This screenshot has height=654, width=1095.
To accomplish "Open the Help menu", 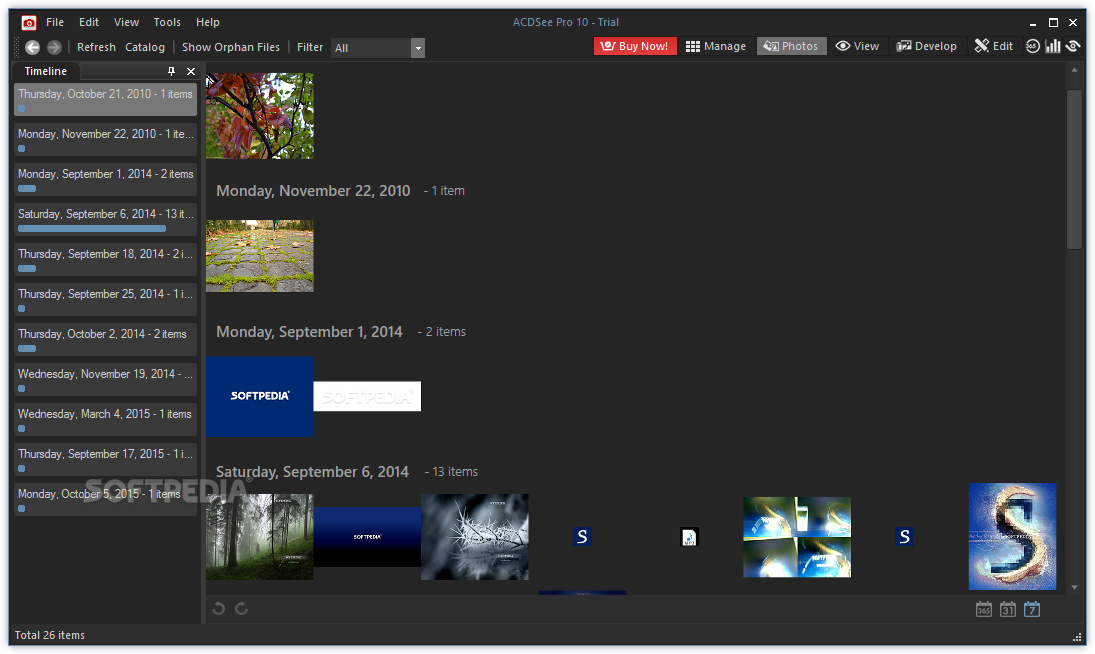I will (x=207, y=22).
